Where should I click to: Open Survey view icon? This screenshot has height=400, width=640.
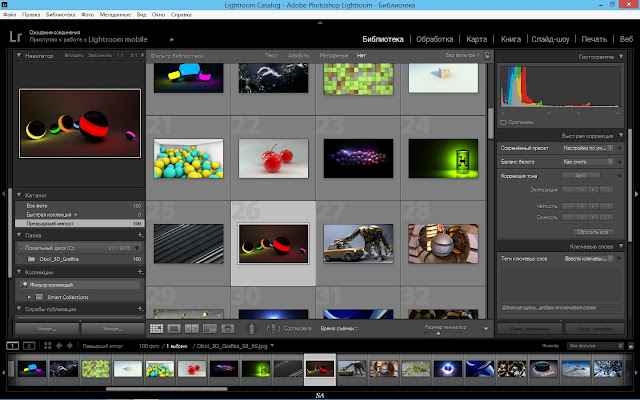pyautogui.click(x=208, y=328)
